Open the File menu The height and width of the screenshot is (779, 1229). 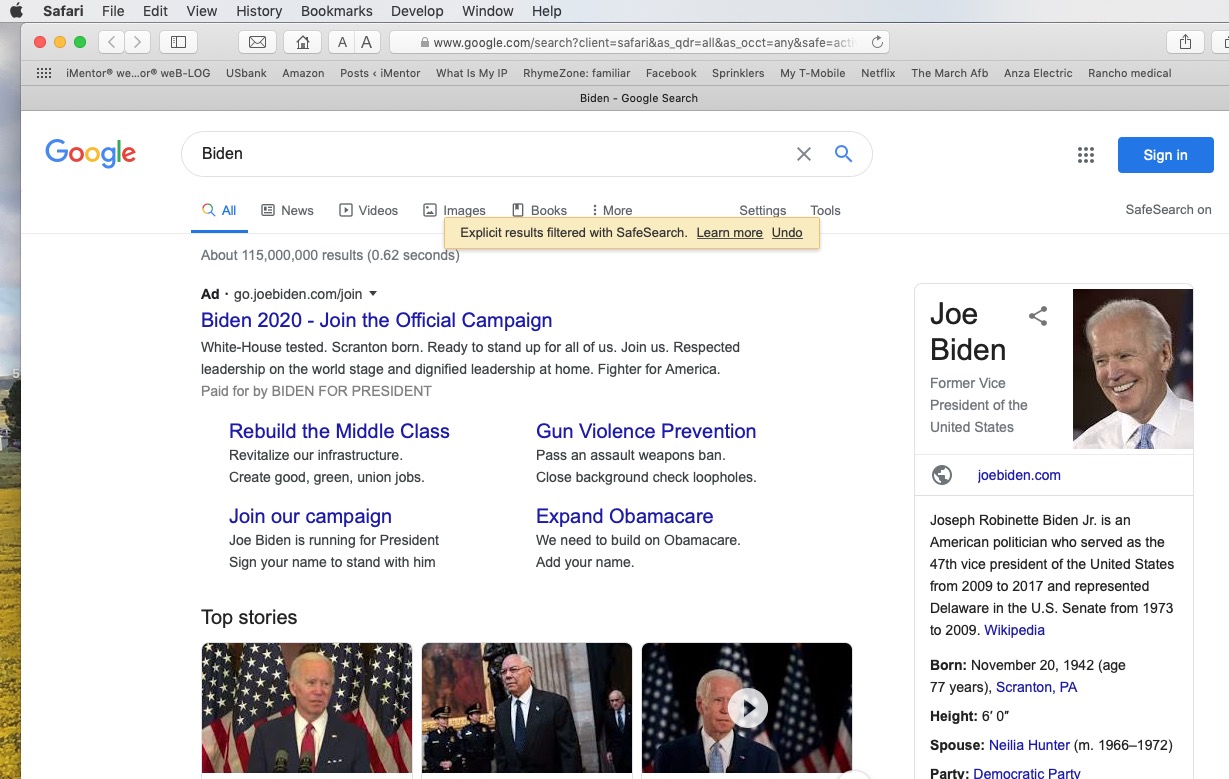click(113, 11)
